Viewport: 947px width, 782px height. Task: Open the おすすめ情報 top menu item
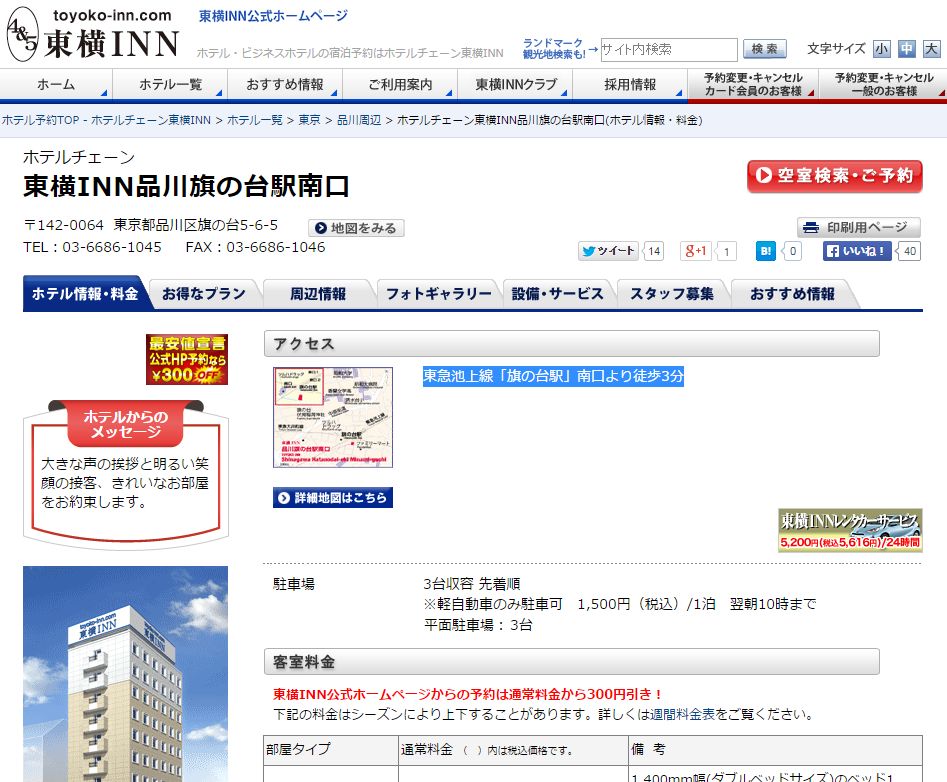click(x=285, y=85)
